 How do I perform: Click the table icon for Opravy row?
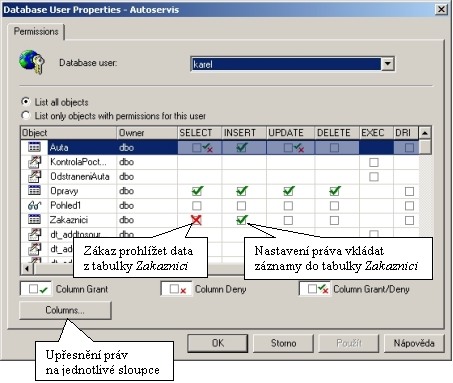pos(34,191)
